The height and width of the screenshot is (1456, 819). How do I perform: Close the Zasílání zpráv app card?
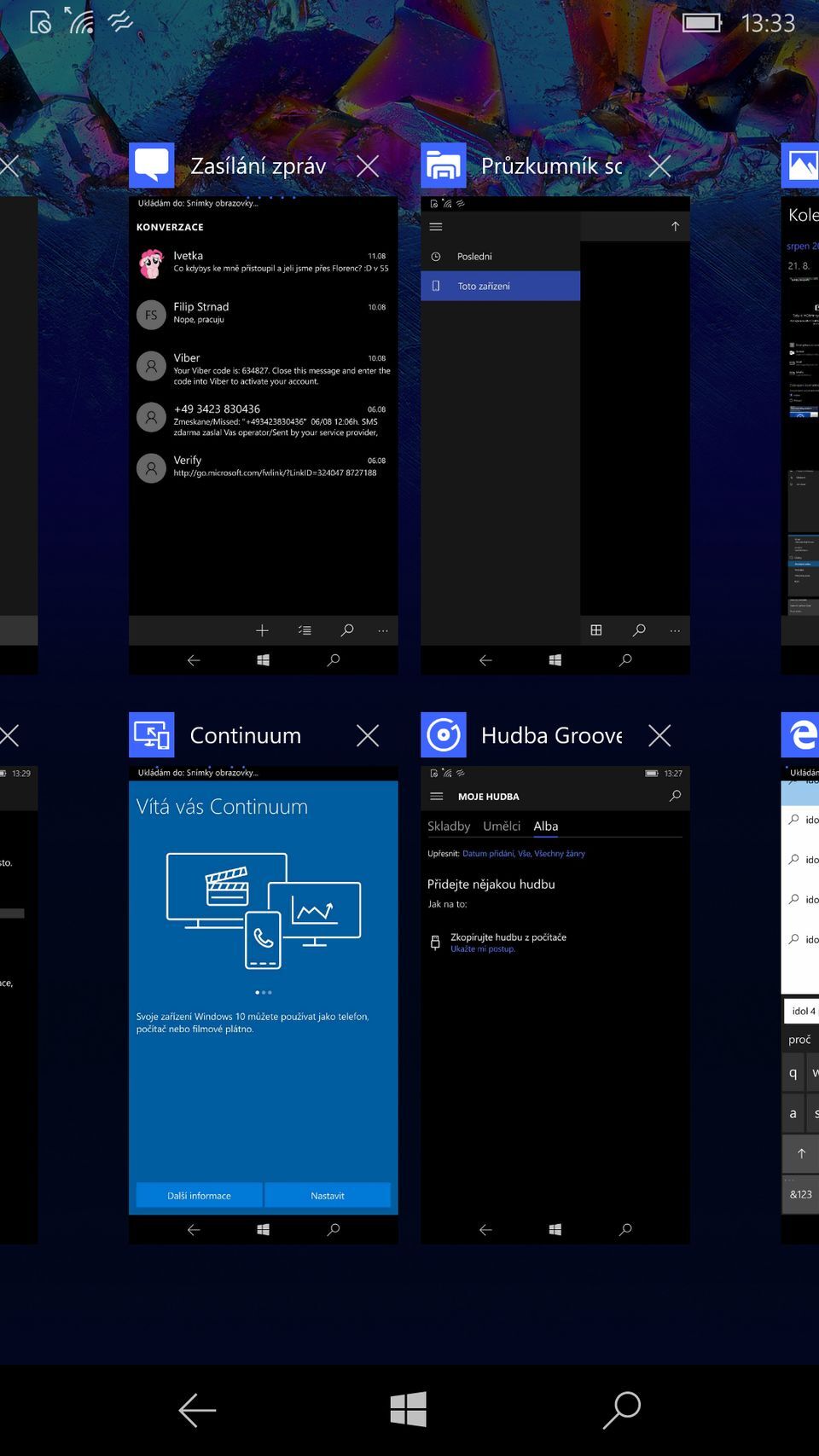(368, 165)
